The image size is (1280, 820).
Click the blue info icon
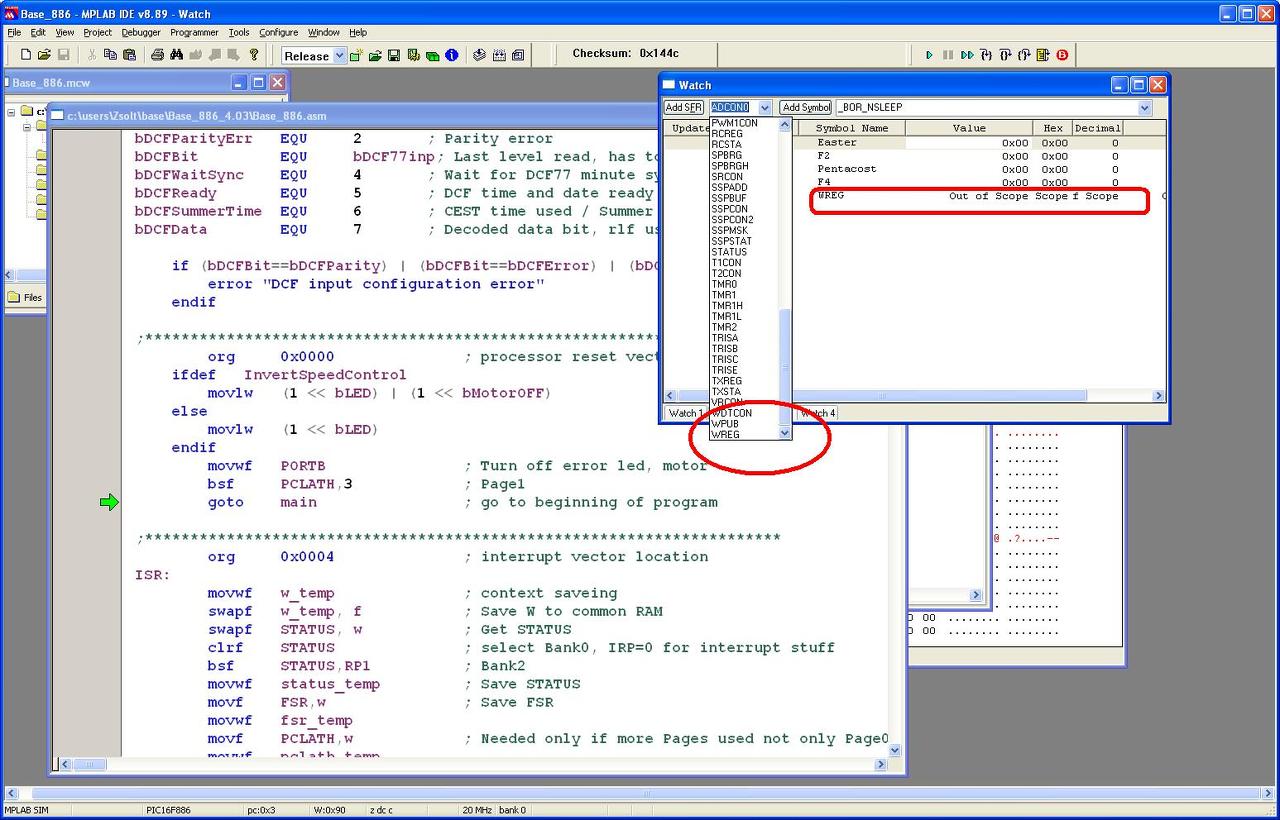(x=451, y=55)
